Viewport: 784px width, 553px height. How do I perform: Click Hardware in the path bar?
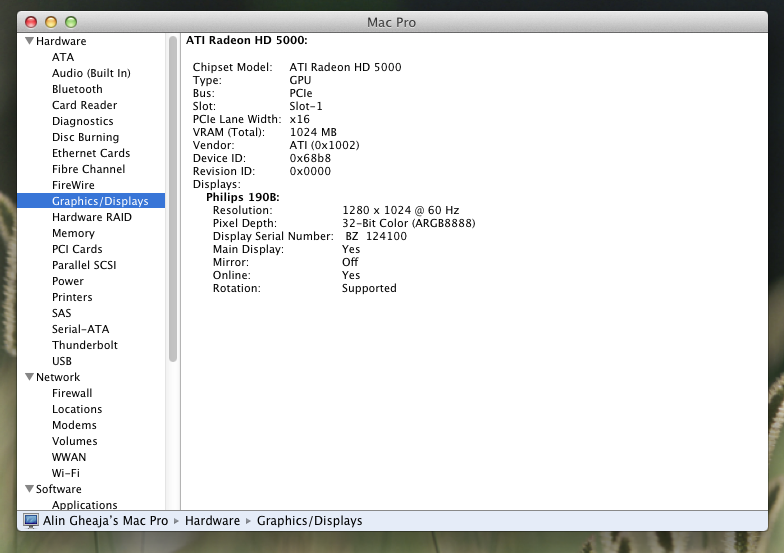(212, 520)
